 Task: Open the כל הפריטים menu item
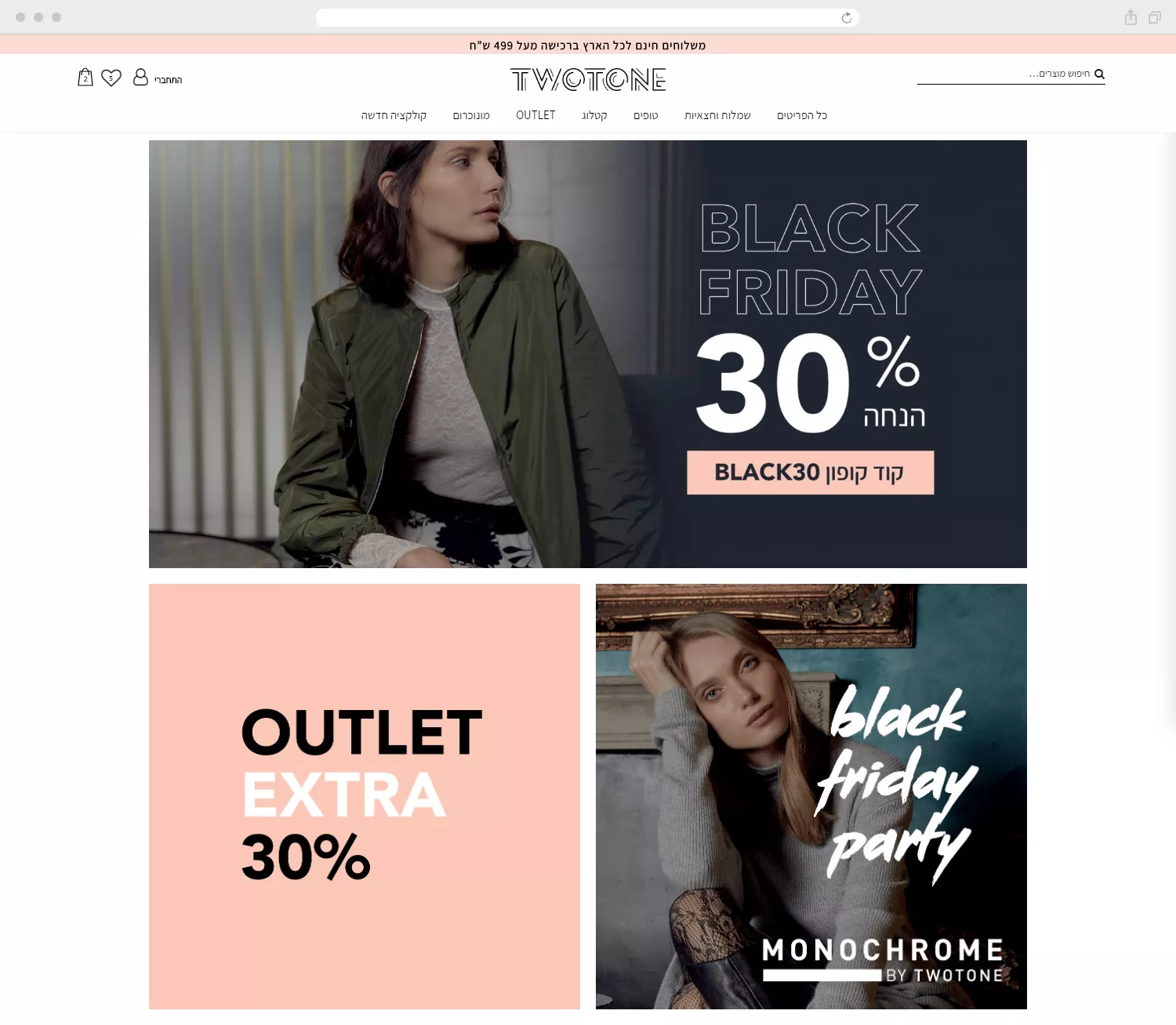802,115
